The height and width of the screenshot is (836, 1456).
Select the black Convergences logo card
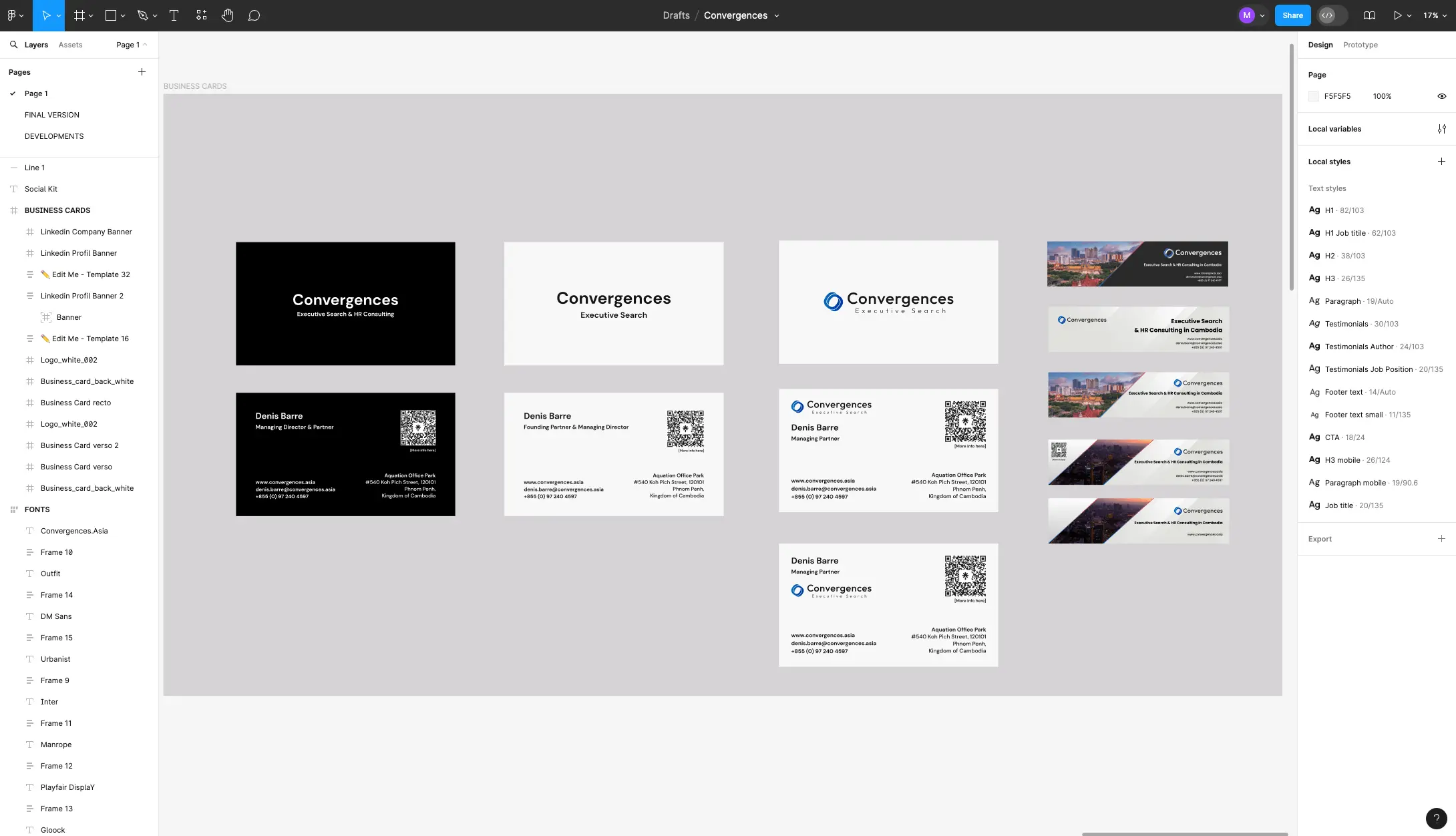click(345, 304)
